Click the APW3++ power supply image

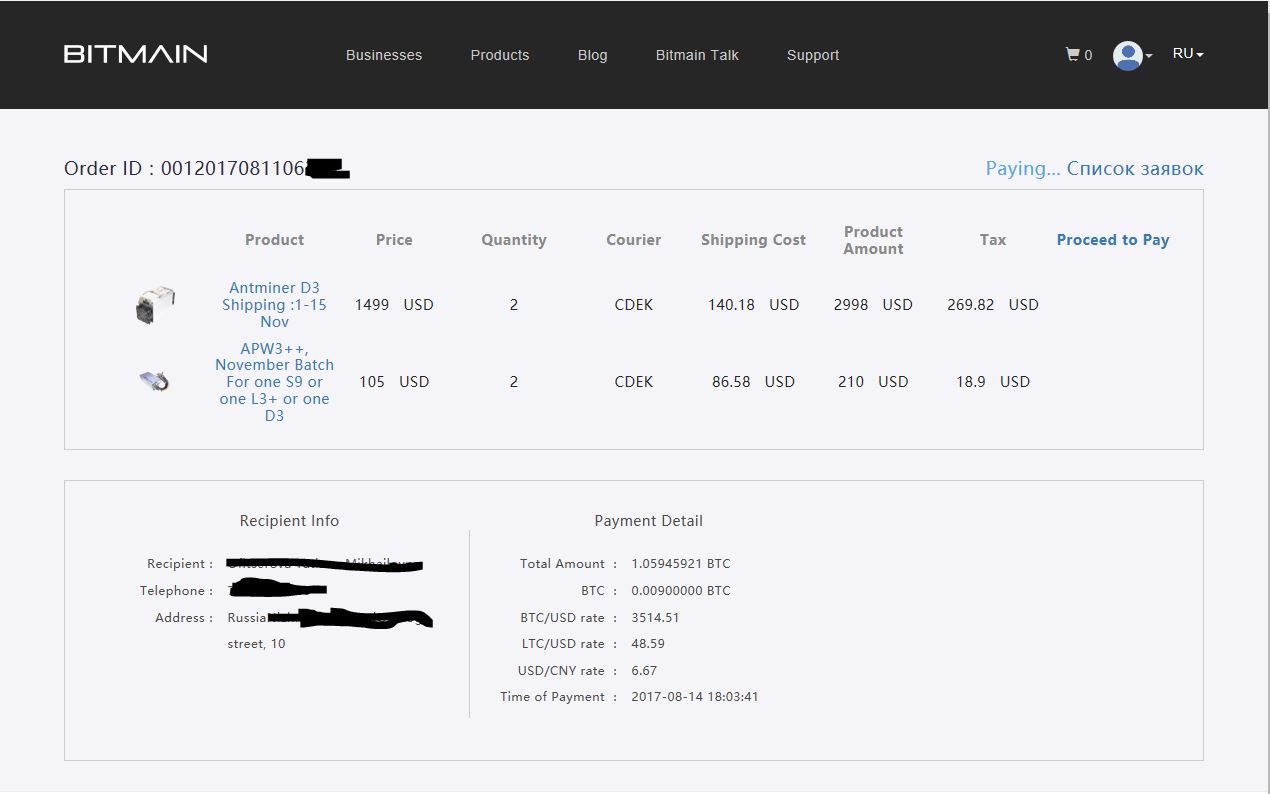click(154, 381)
